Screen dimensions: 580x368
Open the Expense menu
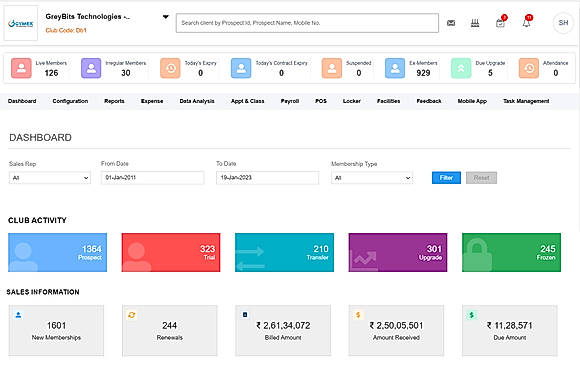point(152,101)
